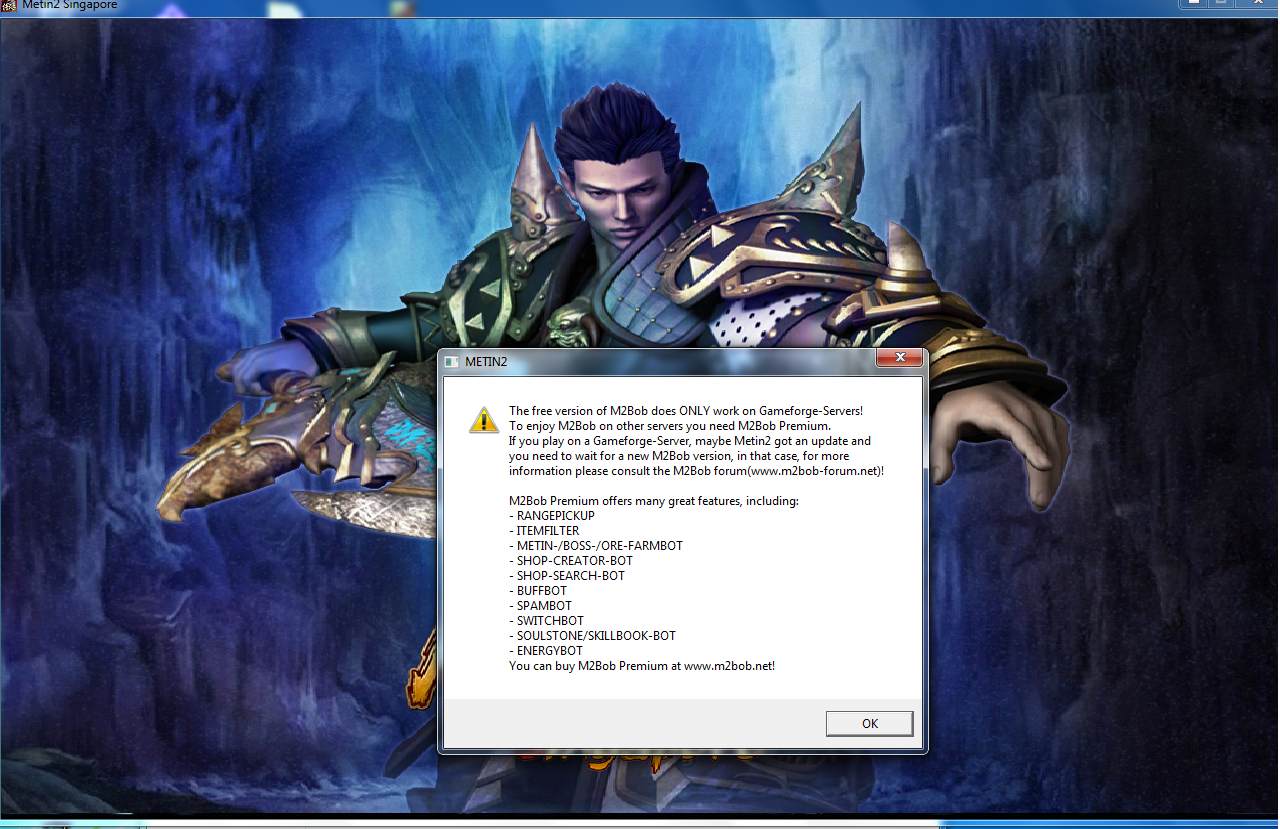
Task: Close the METIN2 dialog with the red X
Action: [899, 358]
